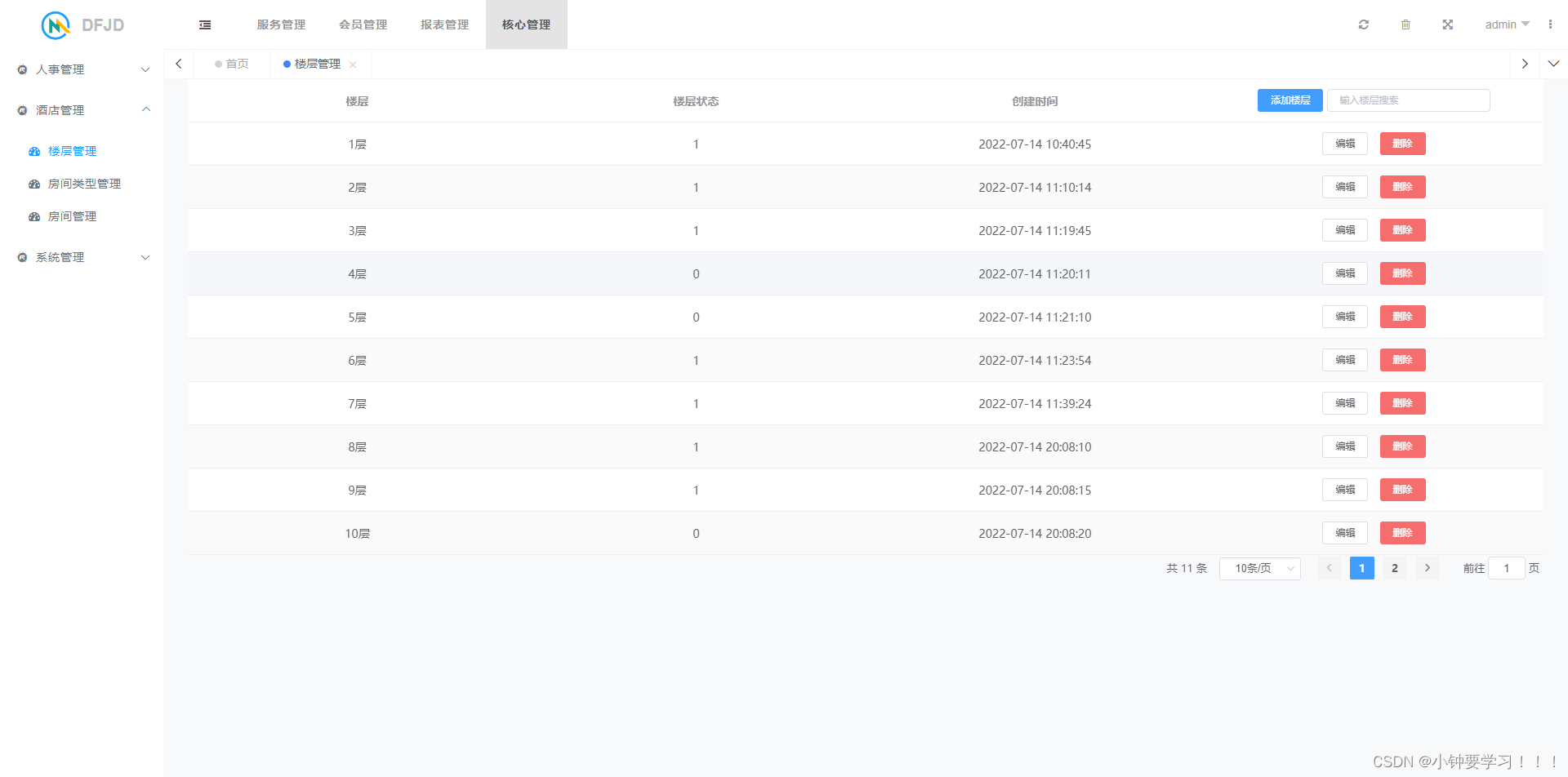Screen dimensions: 1568x777
Task: Open the vertical dots more menu
Action: [1550, 24]
